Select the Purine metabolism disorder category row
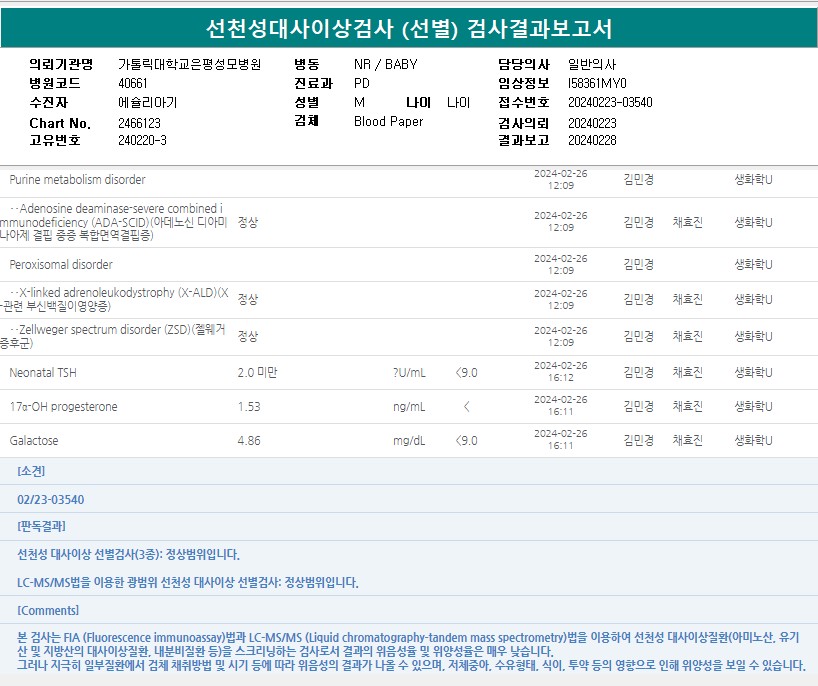 point(77,180)
